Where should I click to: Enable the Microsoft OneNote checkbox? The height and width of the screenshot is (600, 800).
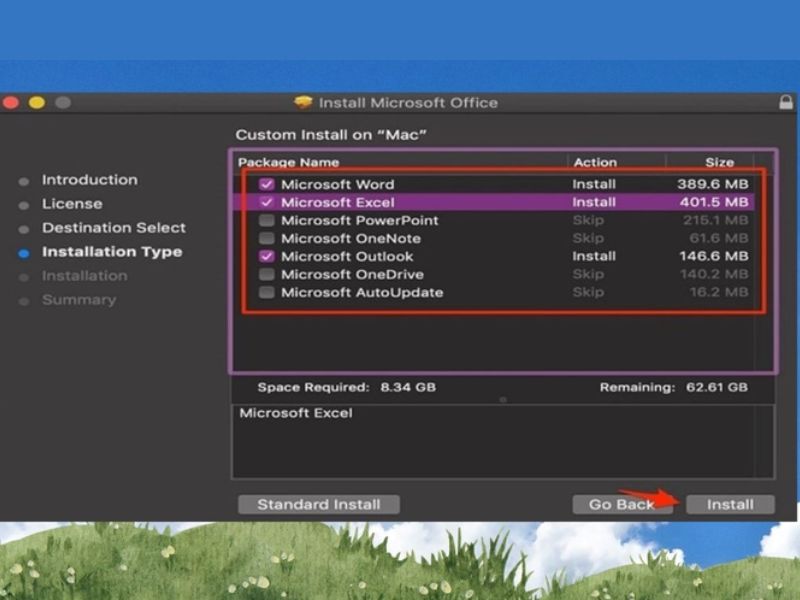pyautogui.click(x=266, y=238)
